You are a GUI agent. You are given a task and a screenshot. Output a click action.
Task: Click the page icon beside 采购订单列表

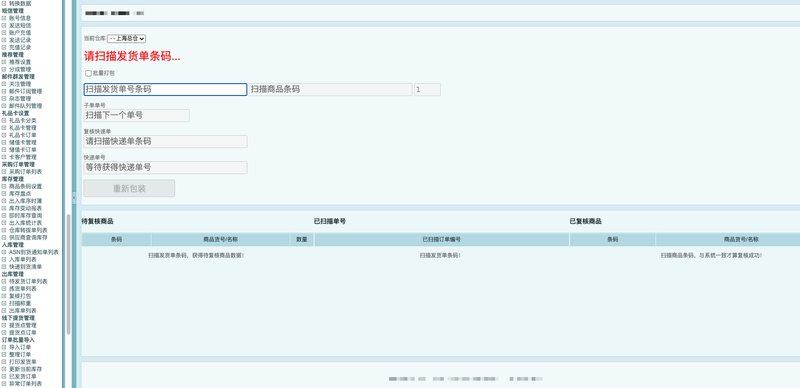click(4, 172)
